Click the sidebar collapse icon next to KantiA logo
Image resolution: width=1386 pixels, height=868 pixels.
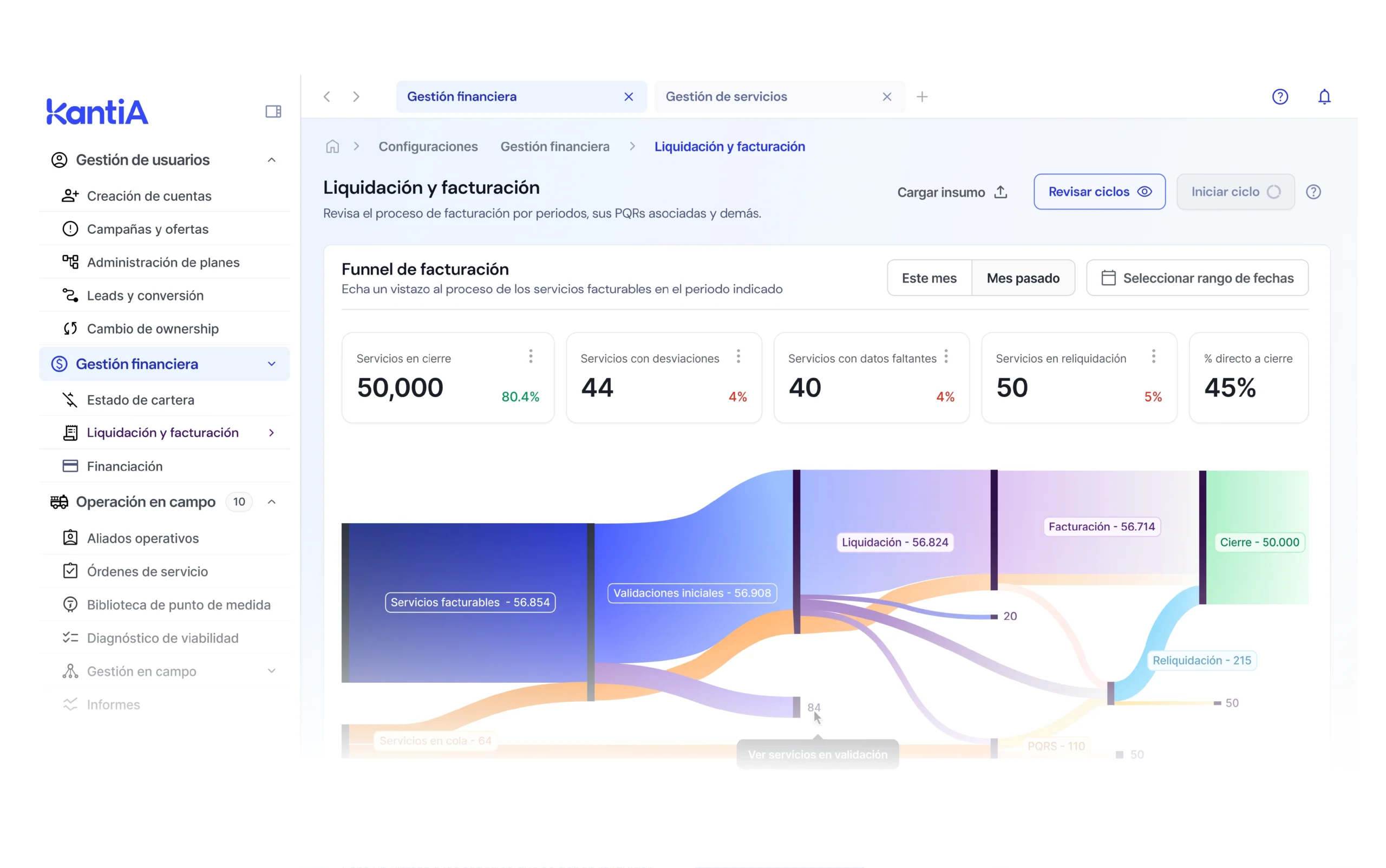tap(273, 111)
